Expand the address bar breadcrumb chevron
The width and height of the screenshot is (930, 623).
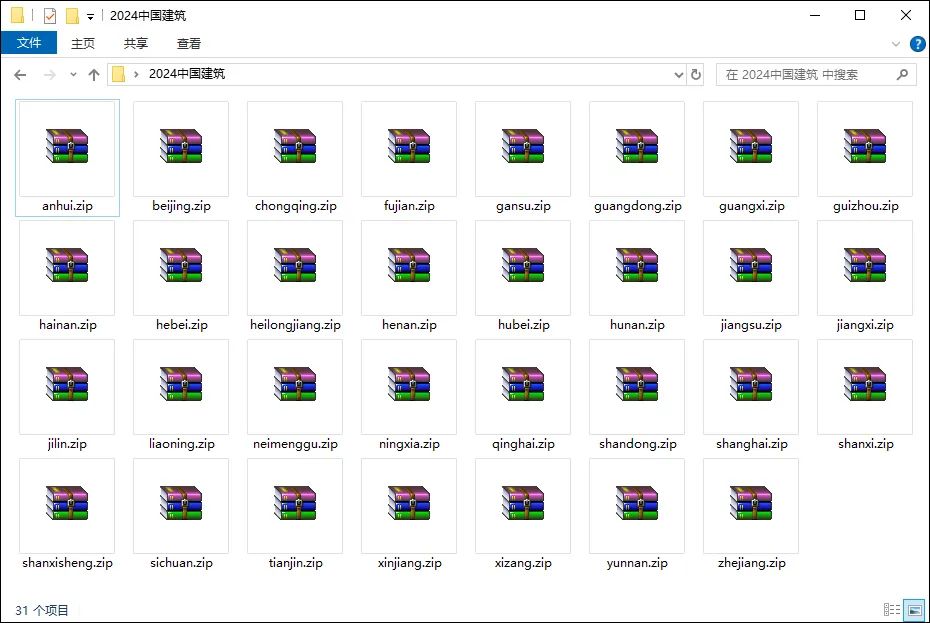136,74
